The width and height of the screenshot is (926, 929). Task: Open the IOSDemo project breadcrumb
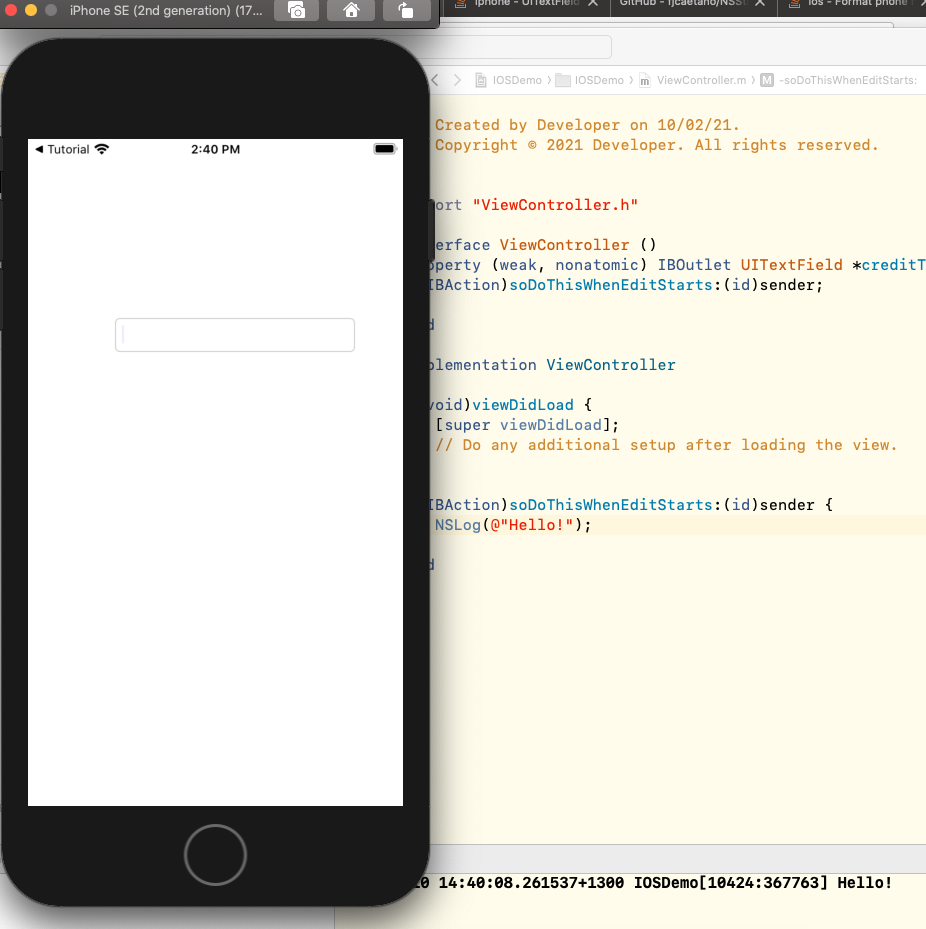pyautogui.click(x=509, y=80)
